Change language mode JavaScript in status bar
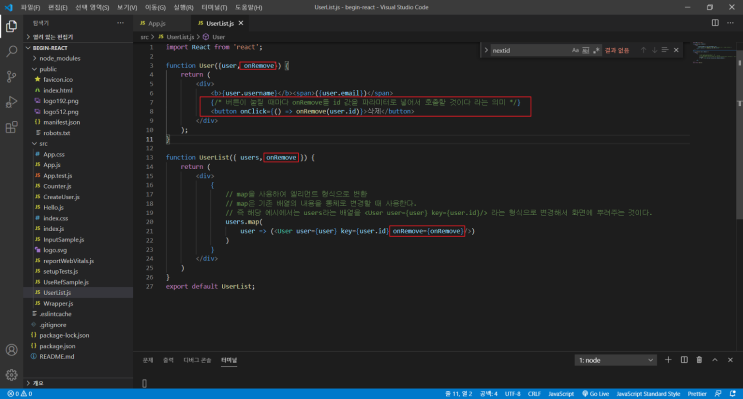The image size is (743, 399). 561,394
